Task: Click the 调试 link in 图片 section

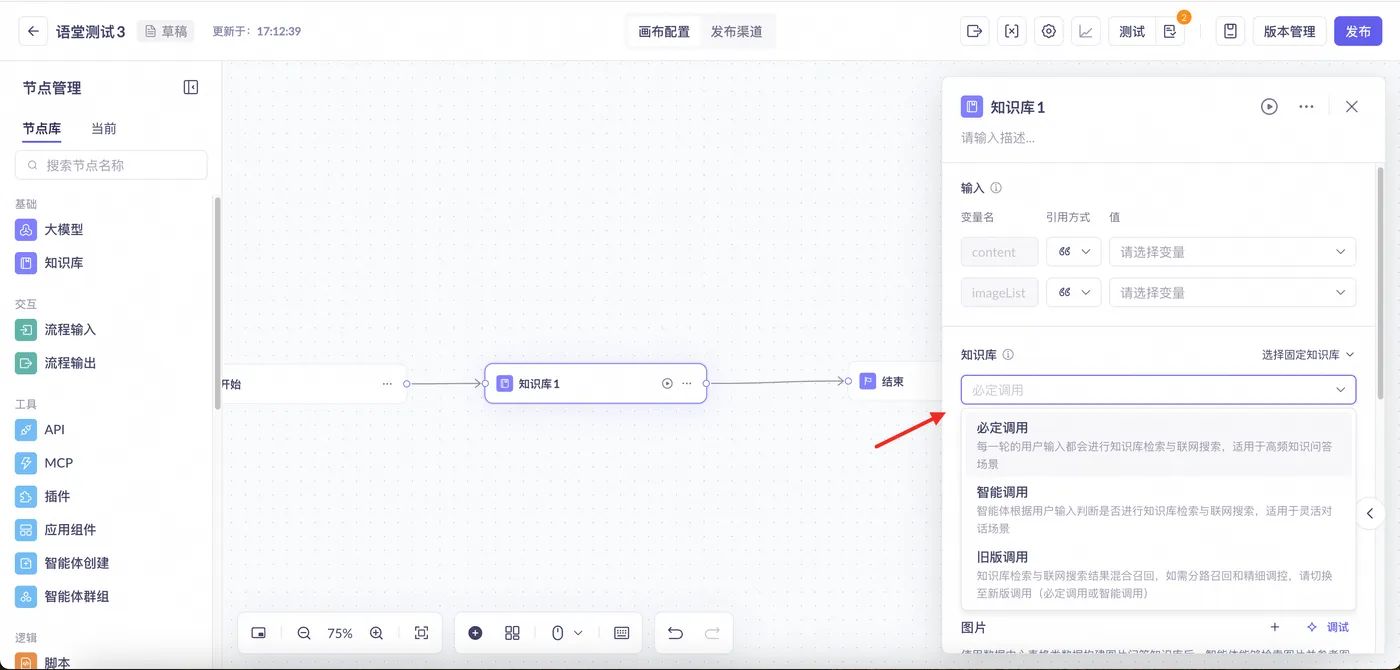Action: click(1328, 627)
